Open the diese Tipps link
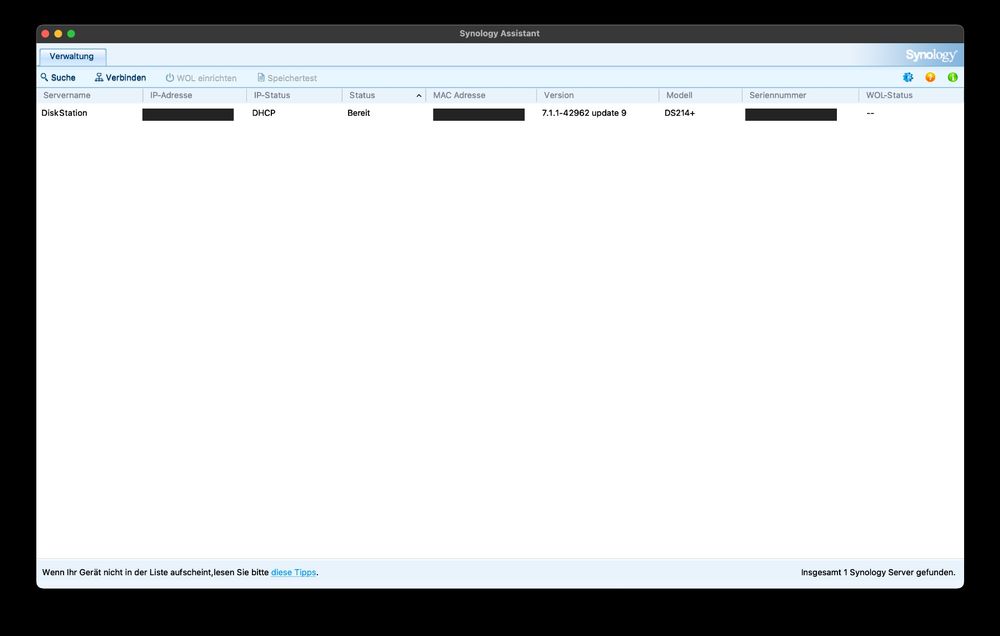The height and width of the screenshot is (636, 1000). (x=294, y=572)
